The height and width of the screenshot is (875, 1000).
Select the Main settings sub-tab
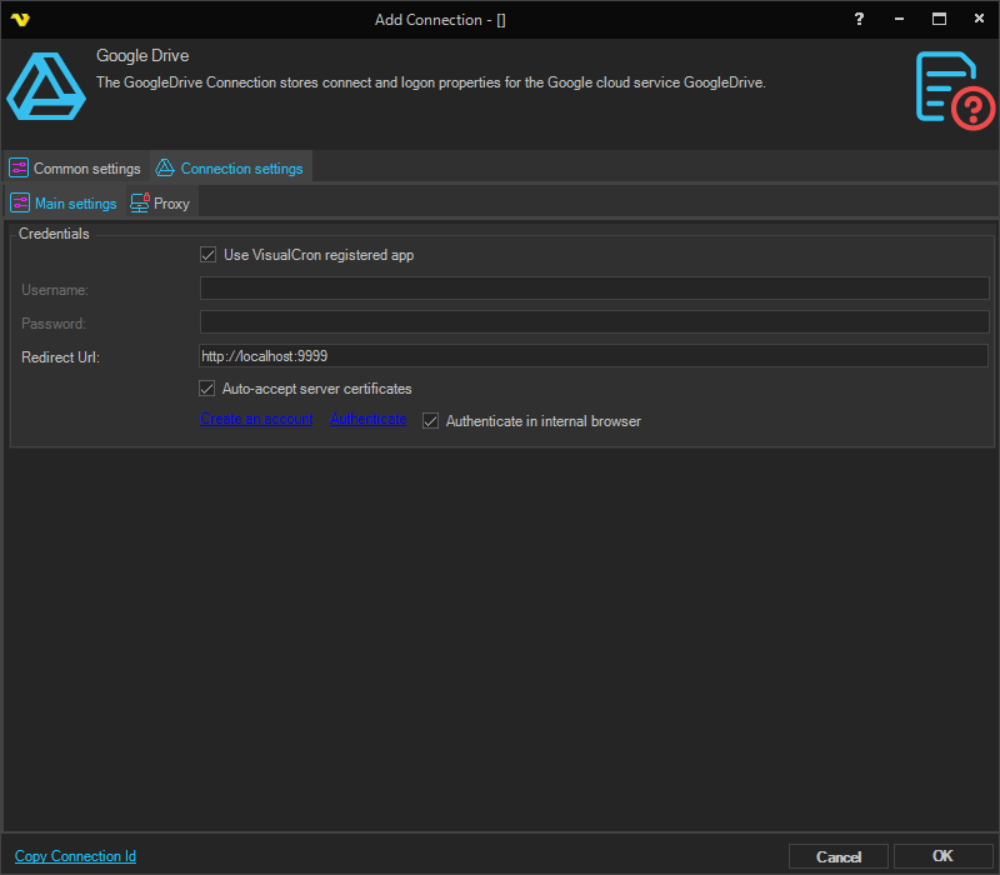76,203
